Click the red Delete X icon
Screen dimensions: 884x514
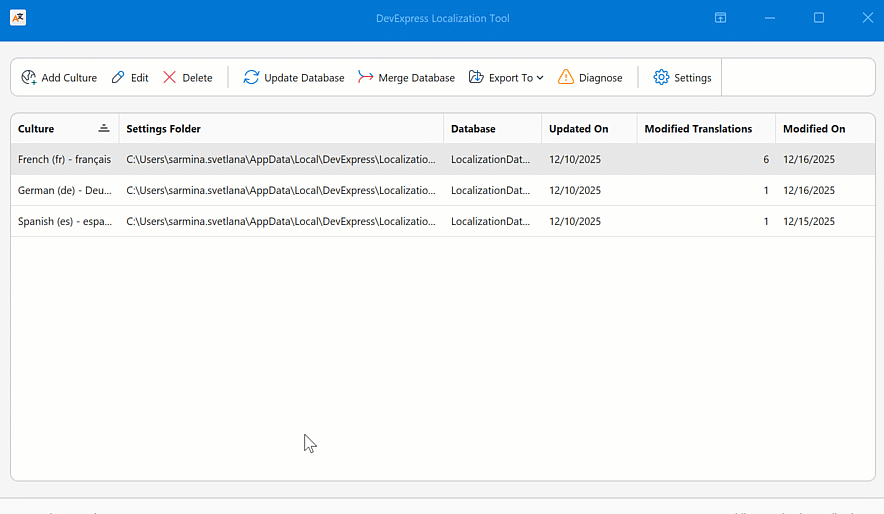click(169, 77)
